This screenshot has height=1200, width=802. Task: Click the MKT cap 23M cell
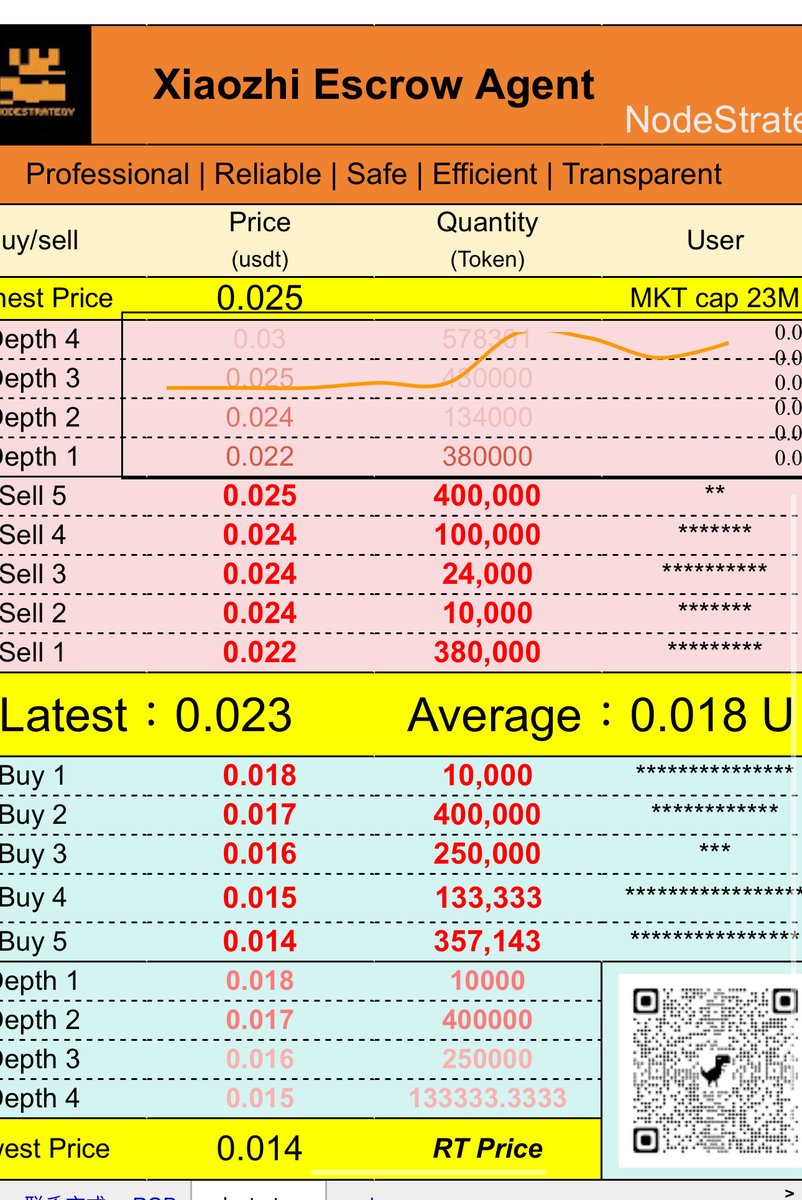[x=714, y=298]
